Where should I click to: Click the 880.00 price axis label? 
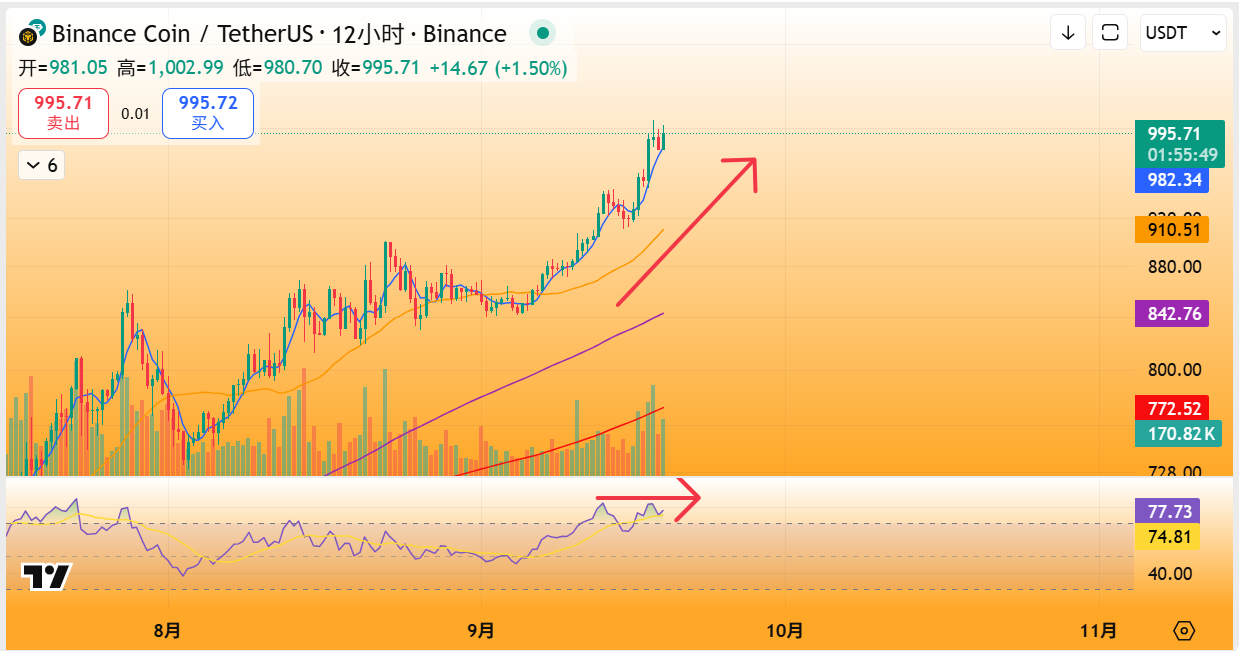(1174, 267)
